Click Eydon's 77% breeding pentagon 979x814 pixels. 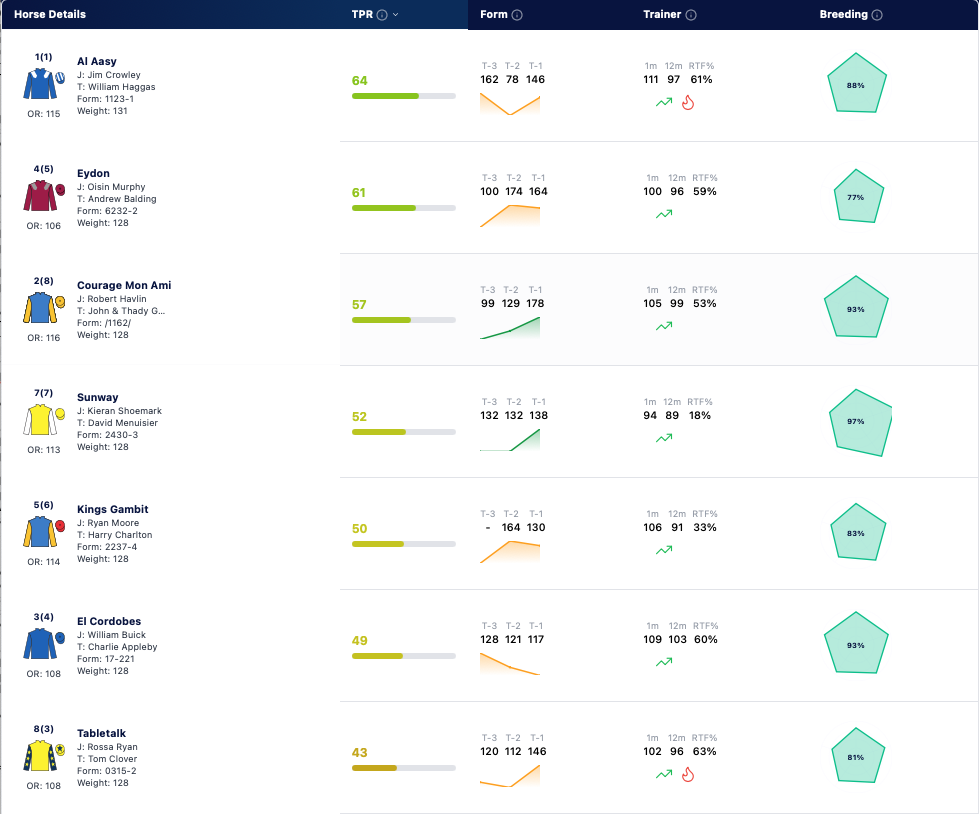point(858,196)
